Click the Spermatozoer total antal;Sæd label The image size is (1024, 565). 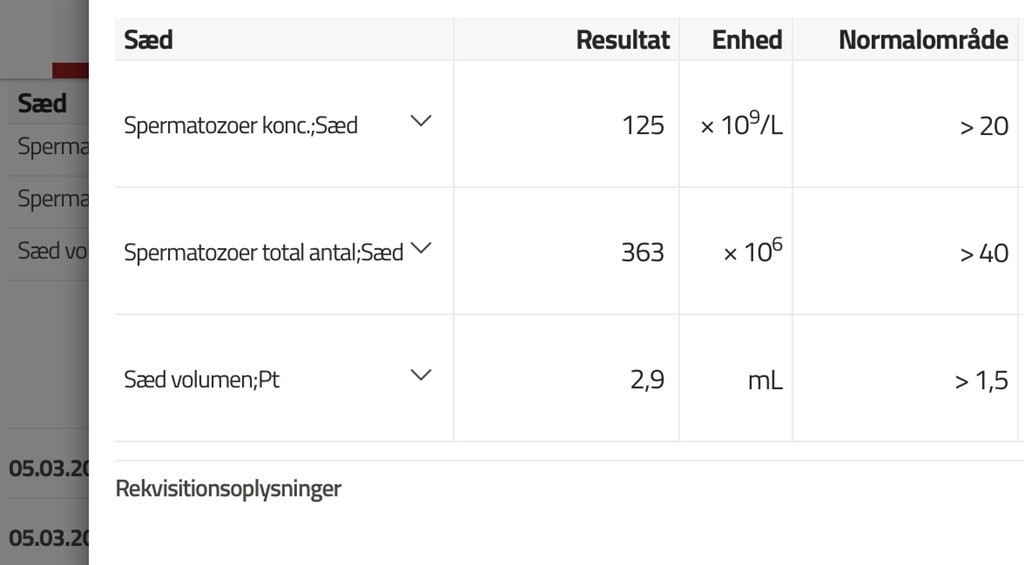pos(263,253)
